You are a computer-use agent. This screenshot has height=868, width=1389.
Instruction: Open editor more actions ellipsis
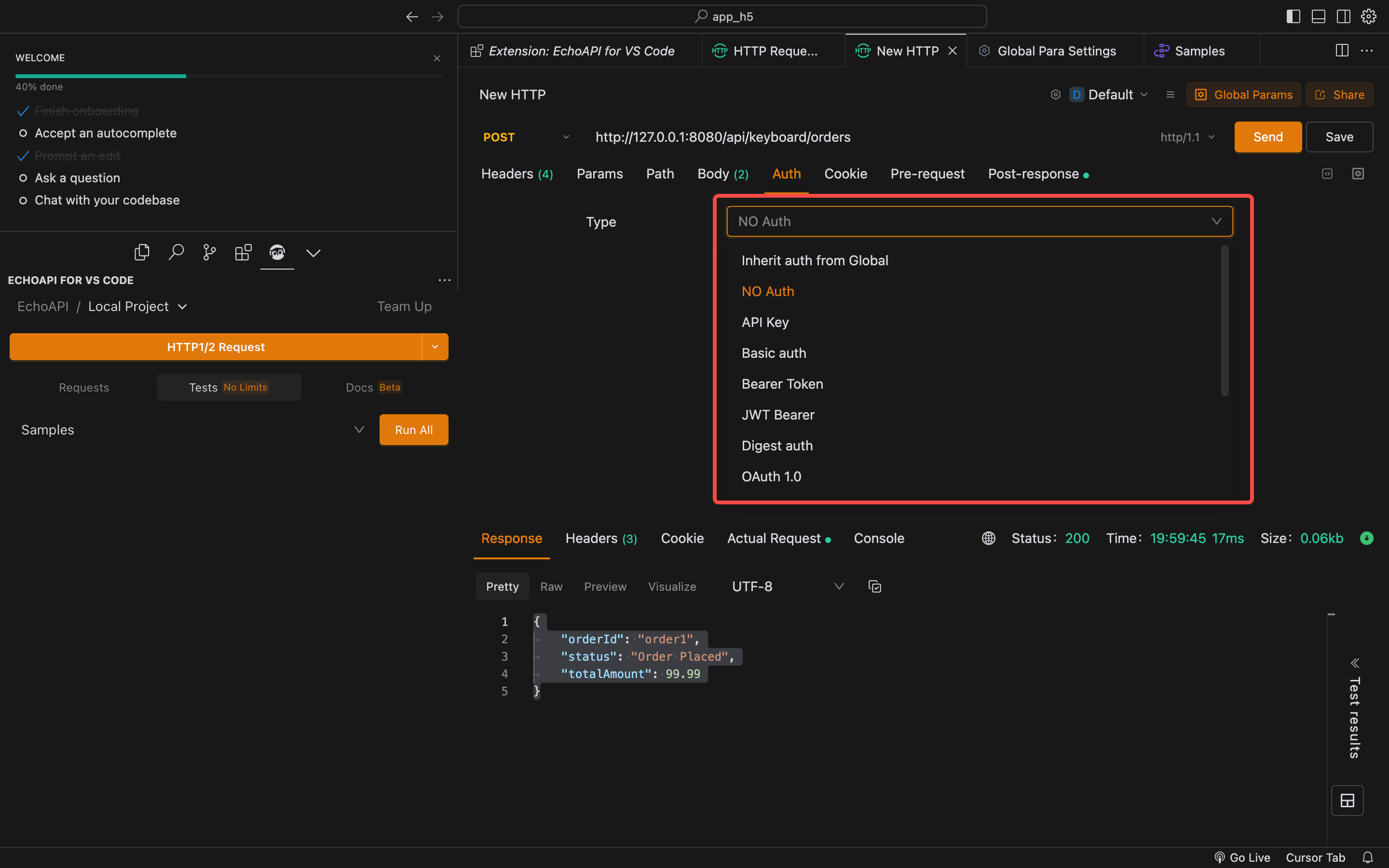[x=1367, y=51]
